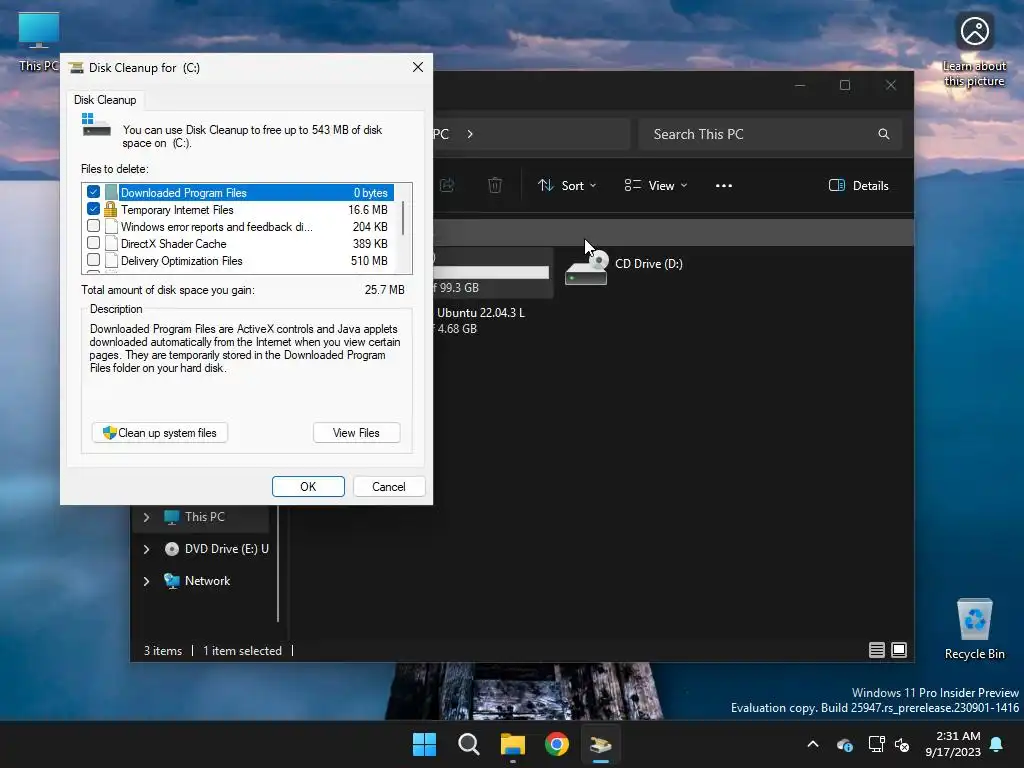The width and height of the screenshot is (1024, 768).
Task: Show hidden system tray icons
Action: 813,744
